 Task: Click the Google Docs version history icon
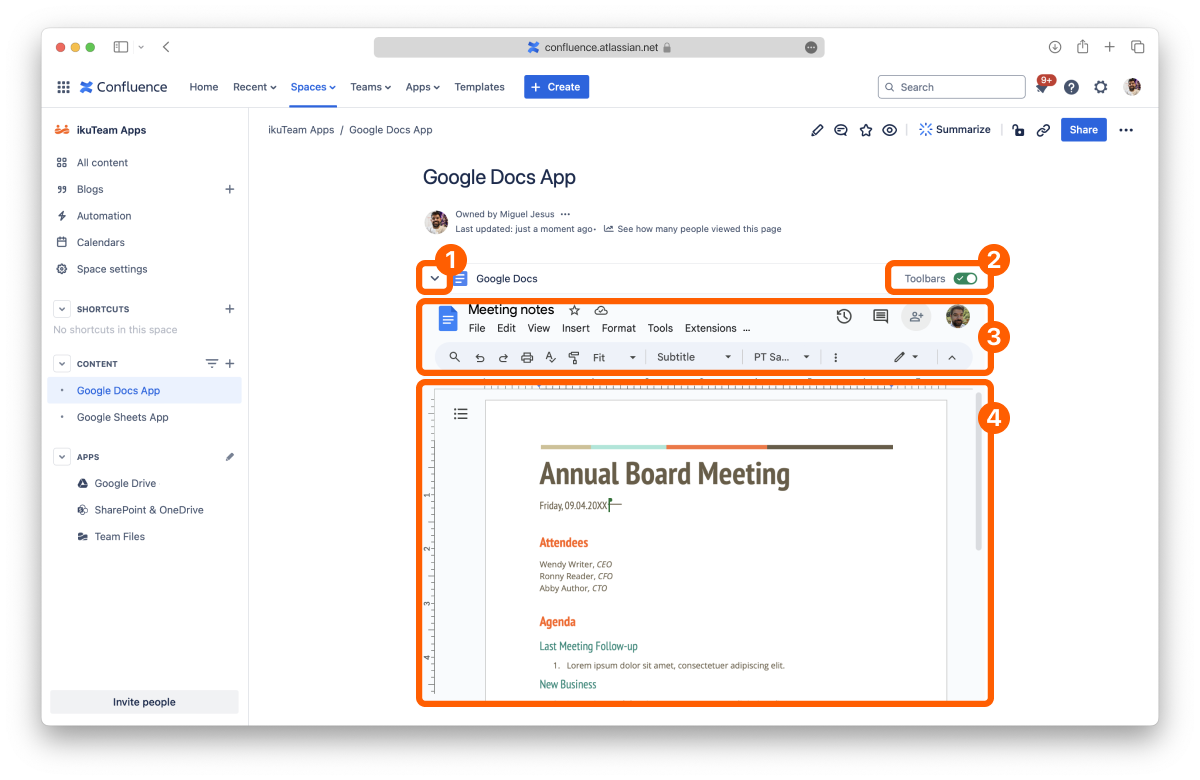[844, 316]
